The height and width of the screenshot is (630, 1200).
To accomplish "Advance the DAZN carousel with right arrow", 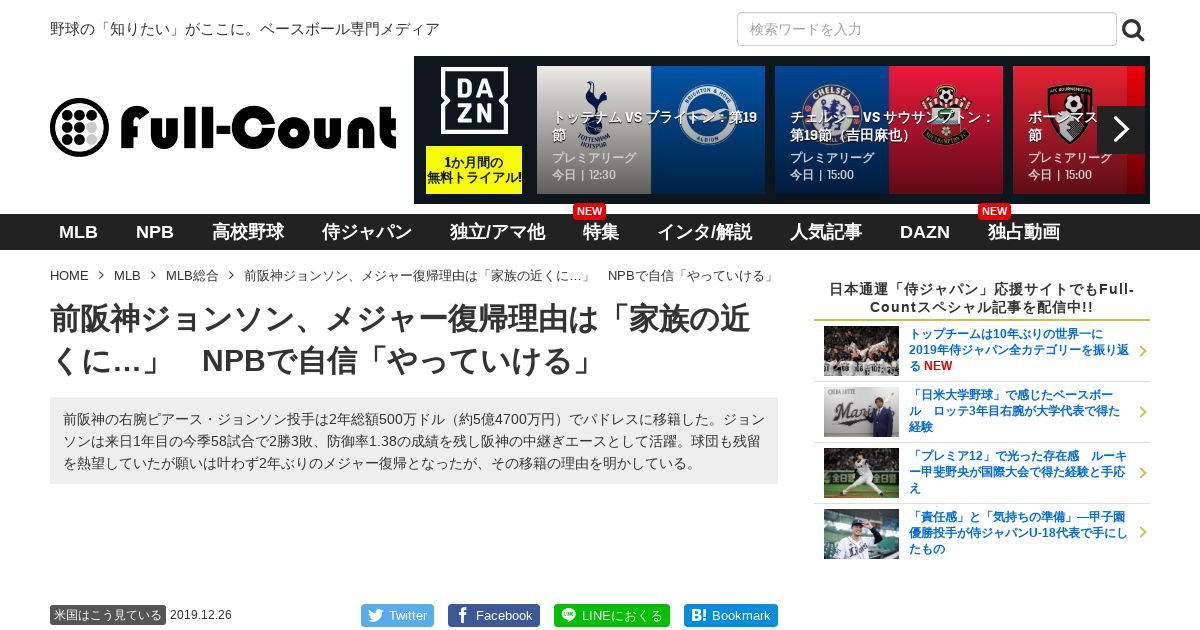I will pyautogui.click(x=1121, y=130).
